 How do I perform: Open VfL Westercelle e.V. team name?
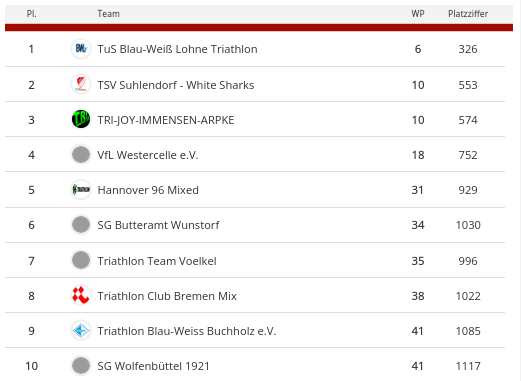(x=148, y=155)
